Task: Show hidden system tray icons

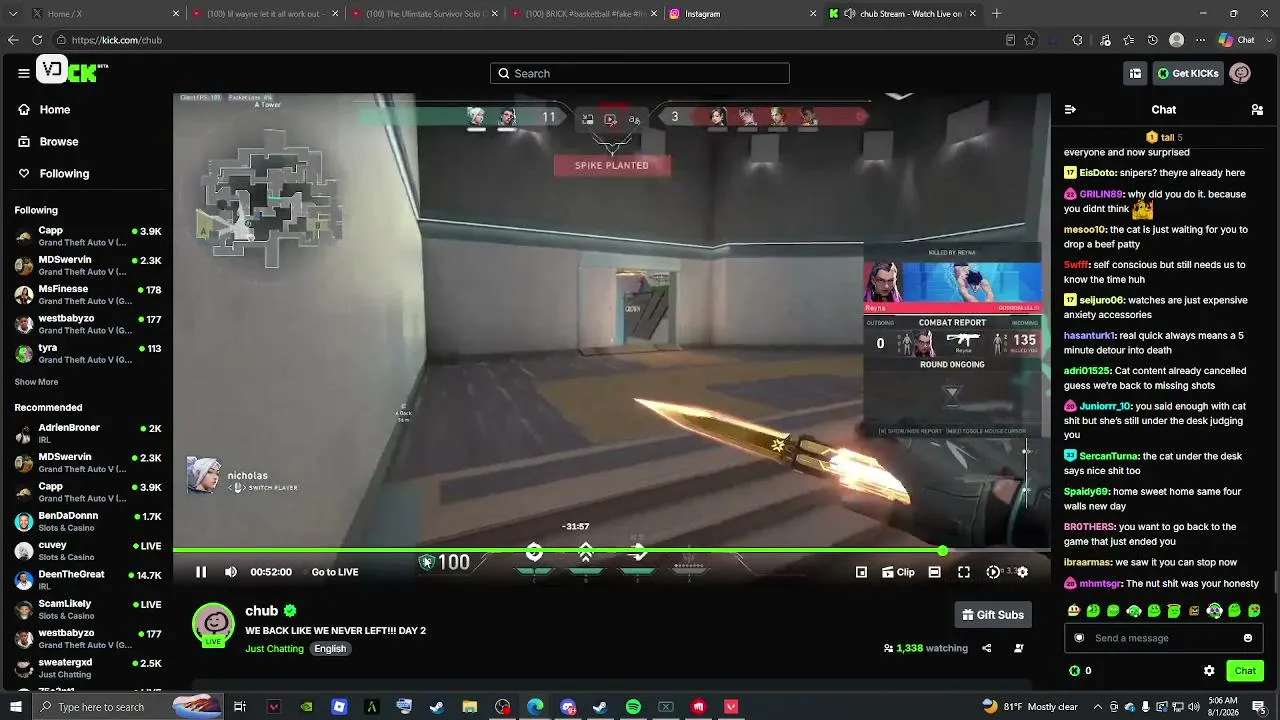Action: pos(1097,707)
